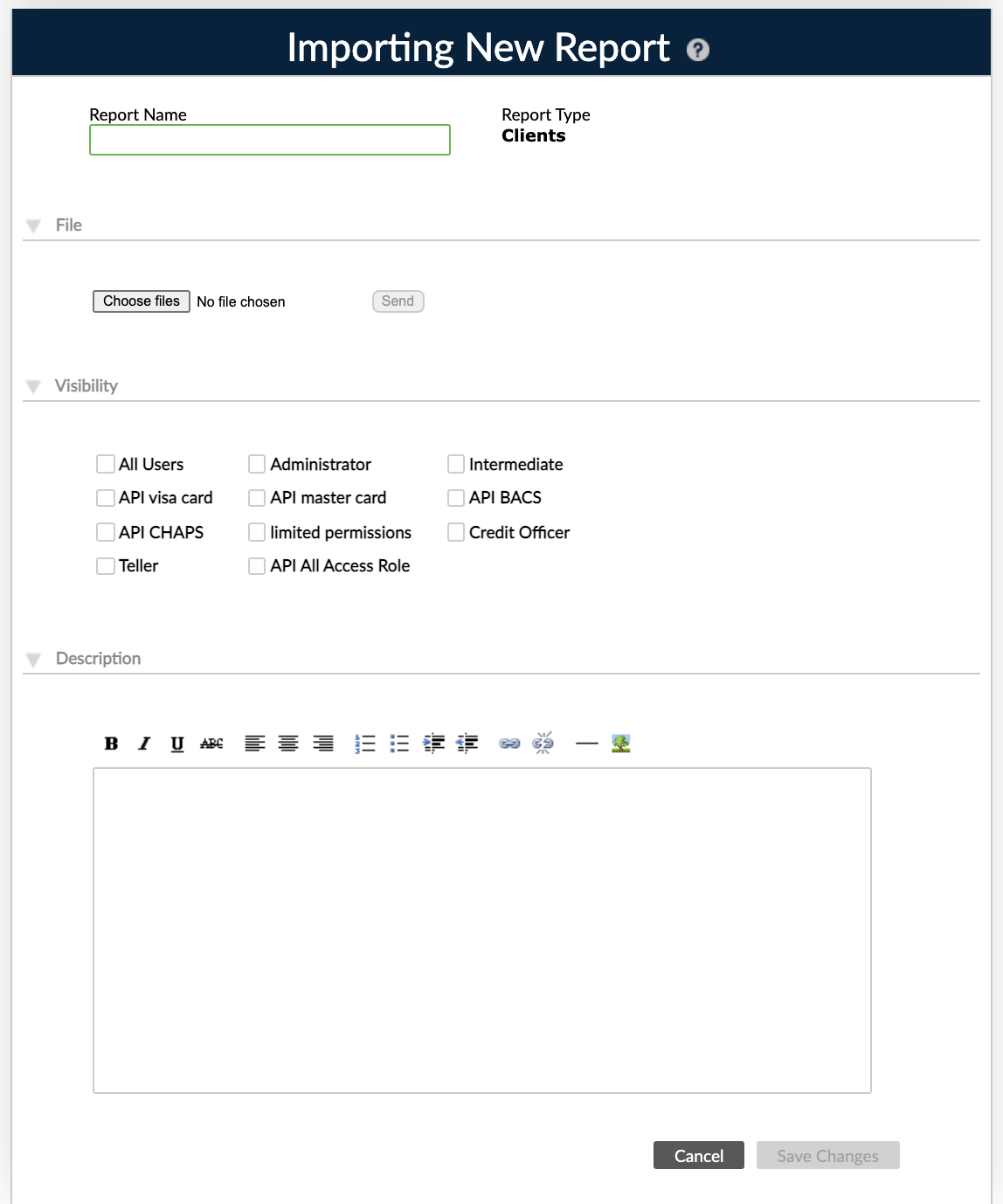Image resolution: width=1003 pixels, height=1204 pixels.
Task: Enable the All Users visibility checkbox
Action: 106,464
